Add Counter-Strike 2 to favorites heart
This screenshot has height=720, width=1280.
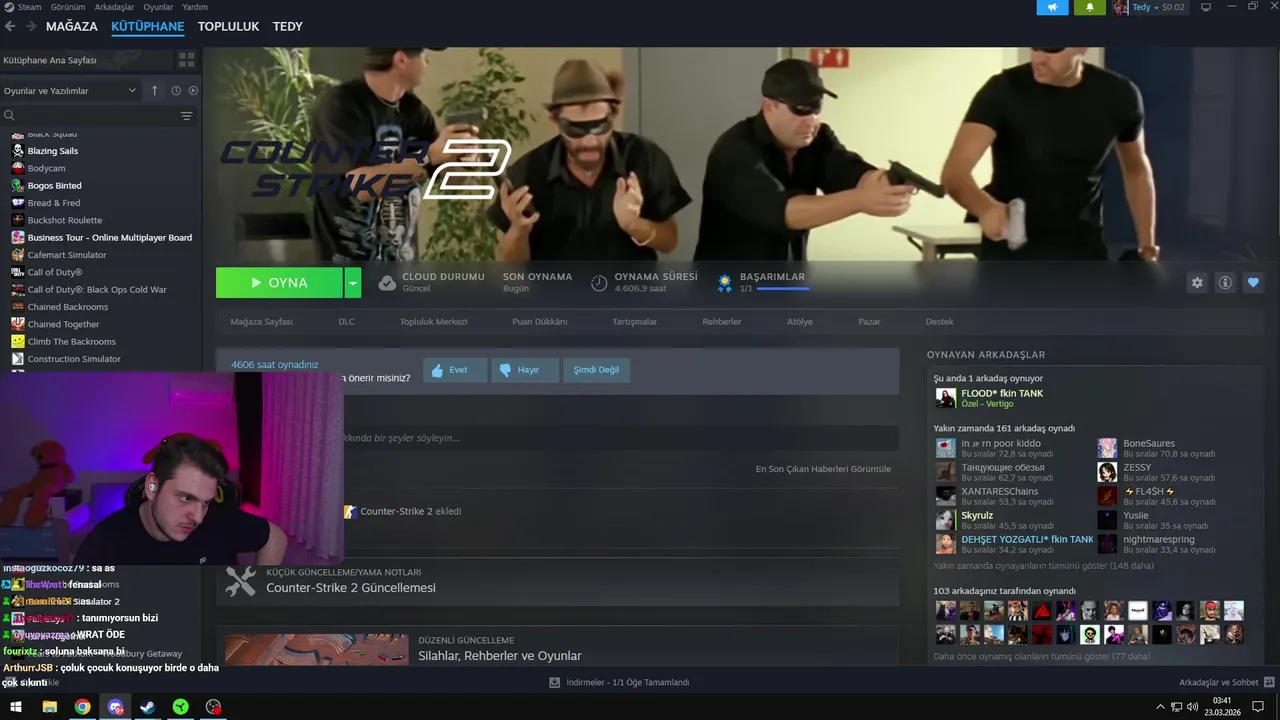(x=1253, y=283)
